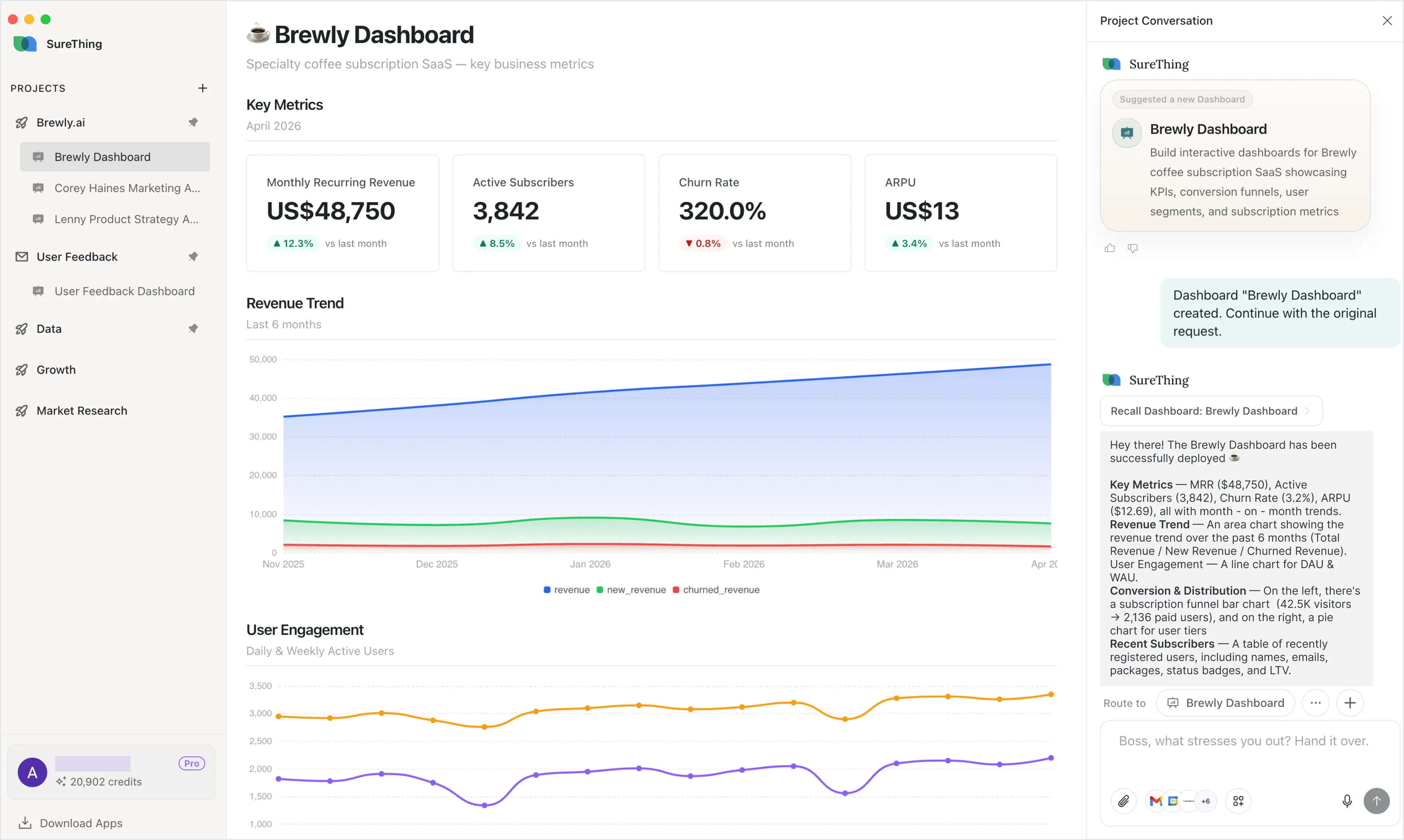Expand the Recall Dashboard: Brewly Dashboard chevron

1308,410
